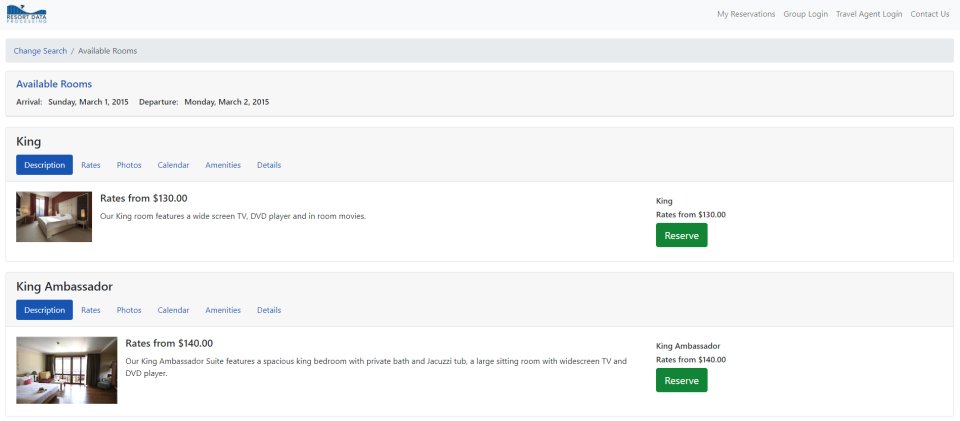This screenshot has height=421, width=960.
Task: Reserve the King Ambassador suite
Action: [681, 380]
